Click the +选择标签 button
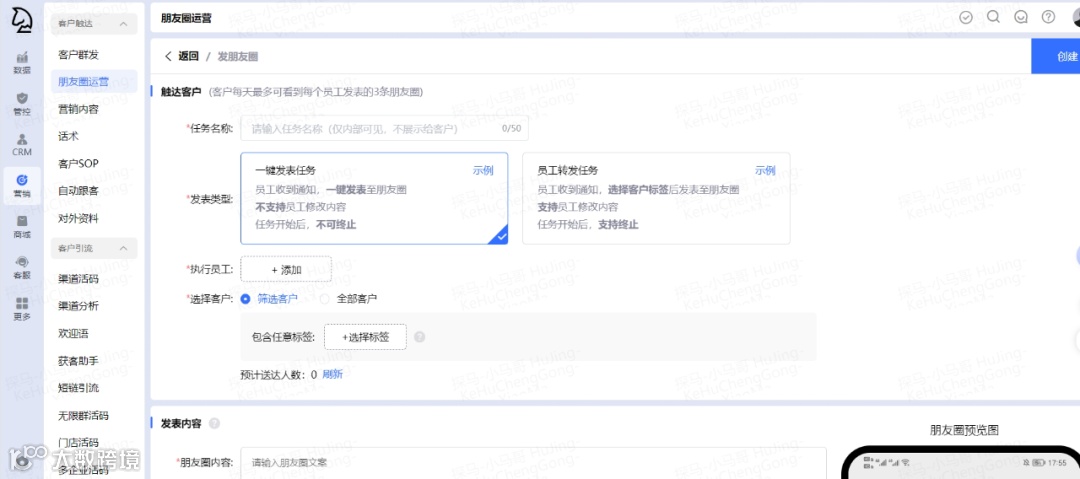Screen dimensions: 1080x479 pos(365,337)
